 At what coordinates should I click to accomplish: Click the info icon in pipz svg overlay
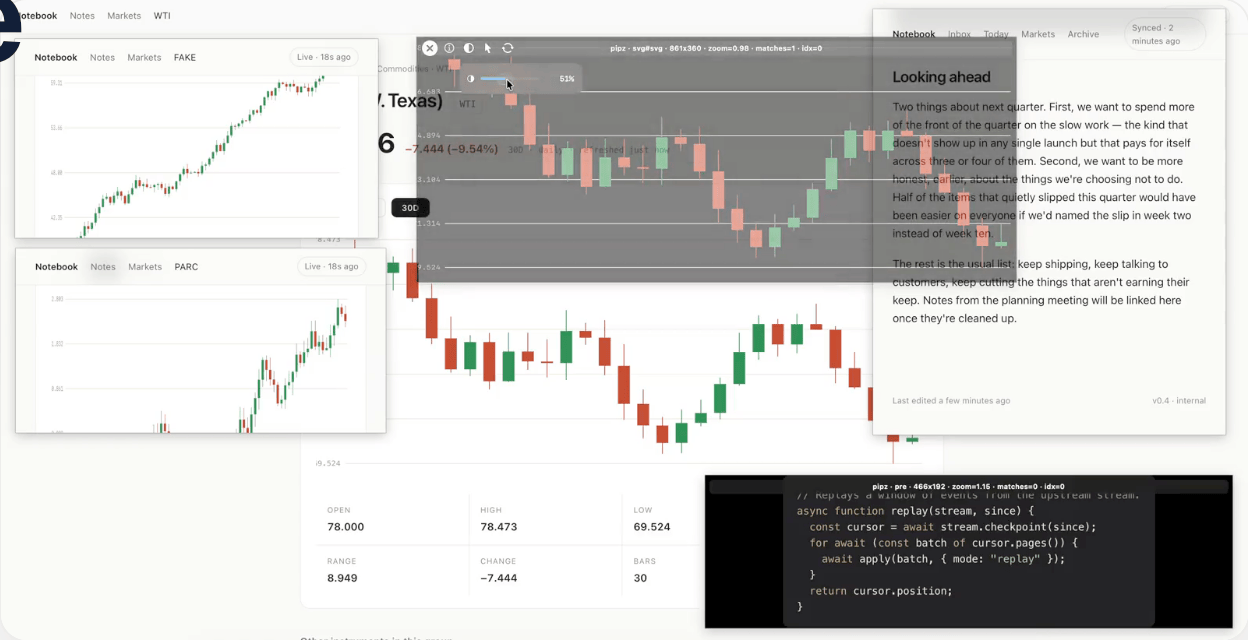click(449, 48)
